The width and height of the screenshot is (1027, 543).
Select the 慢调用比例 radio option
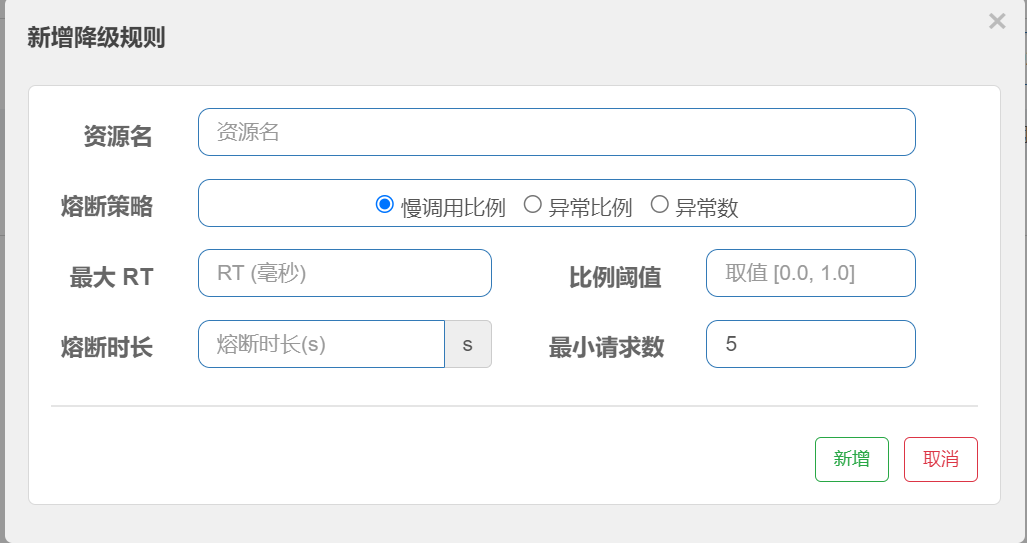pos(384,204)
